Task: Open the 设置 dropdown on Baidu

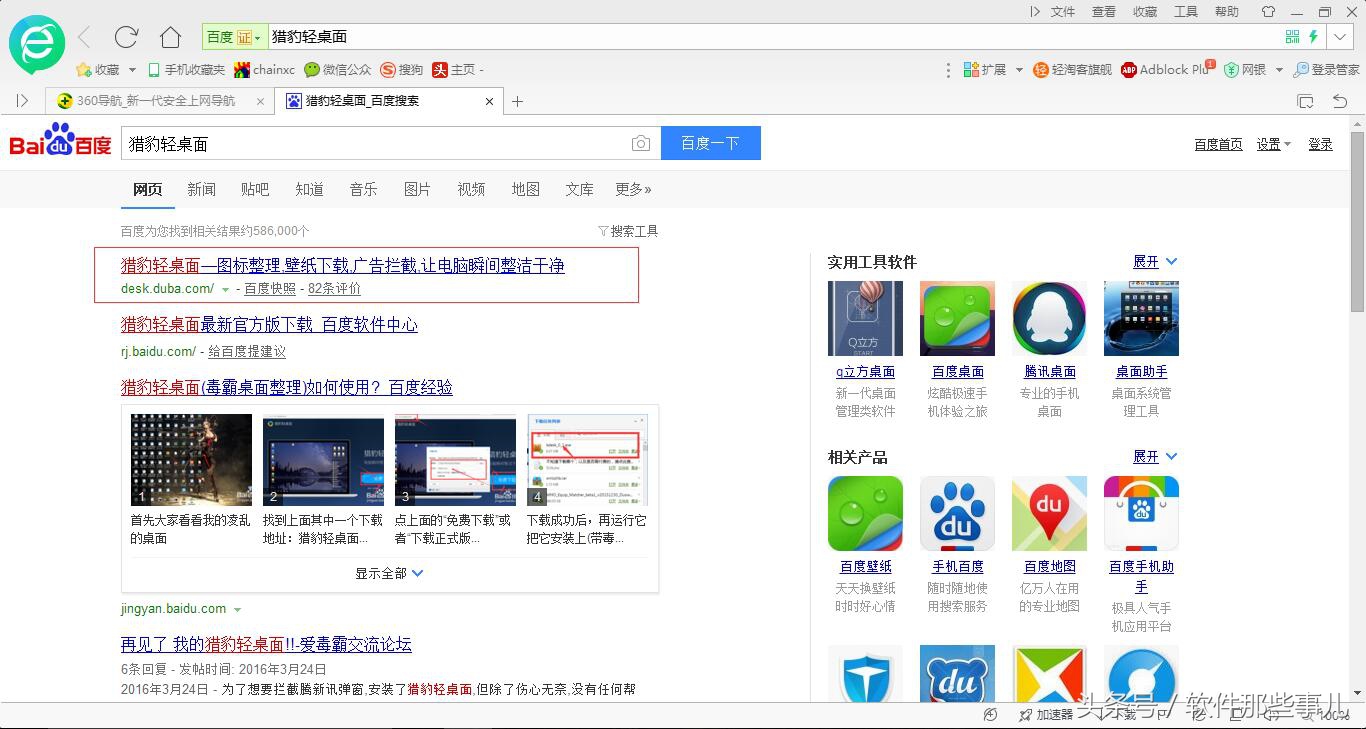Action: (x=1273, y=144)
